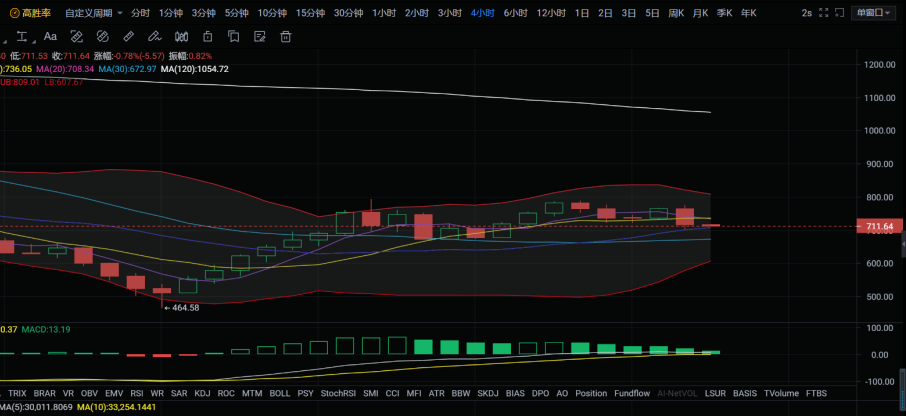The width and height of the screenshot is (906, 416).
Task: Select the Aa text annotation tool
Action: [50, 36]
